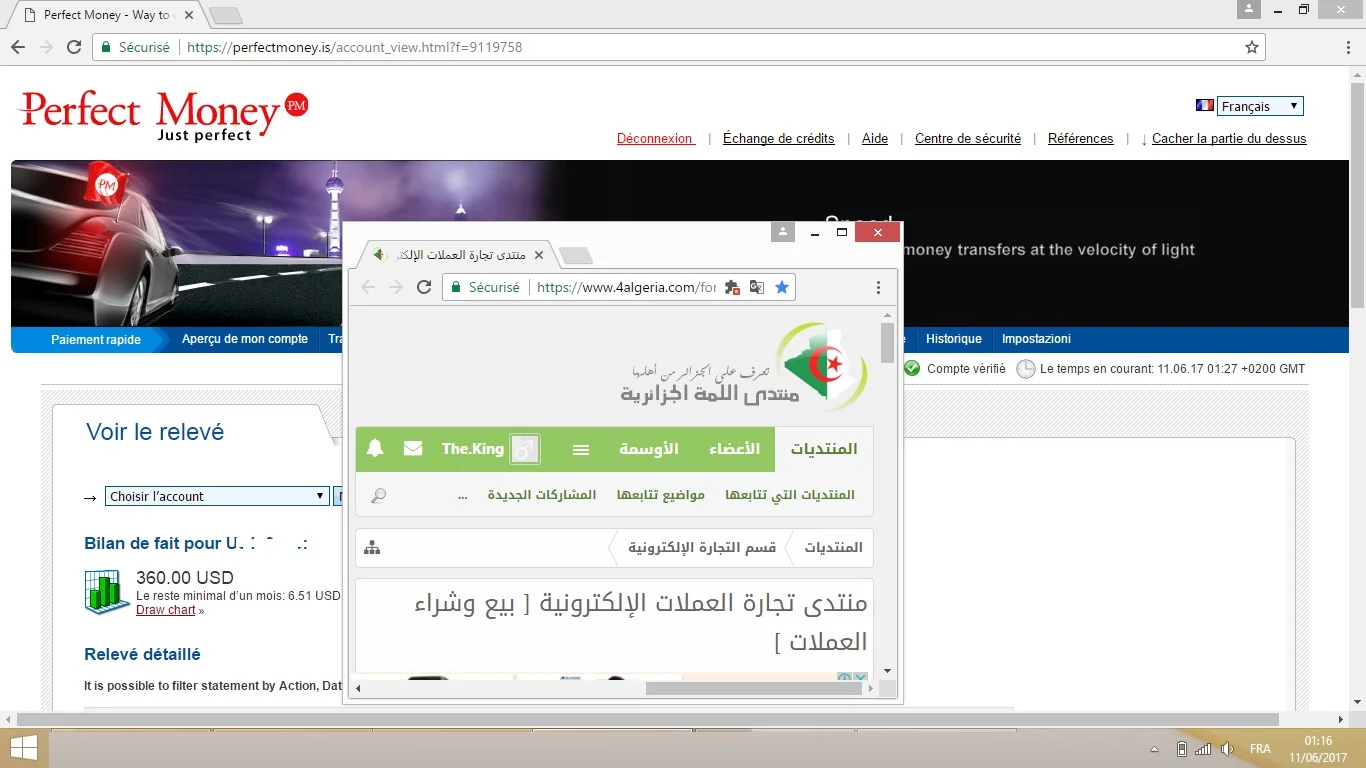The image size is (1366, 768).
Task: Go back in the 4algeria browser window
Action: [x=368, y=287]
